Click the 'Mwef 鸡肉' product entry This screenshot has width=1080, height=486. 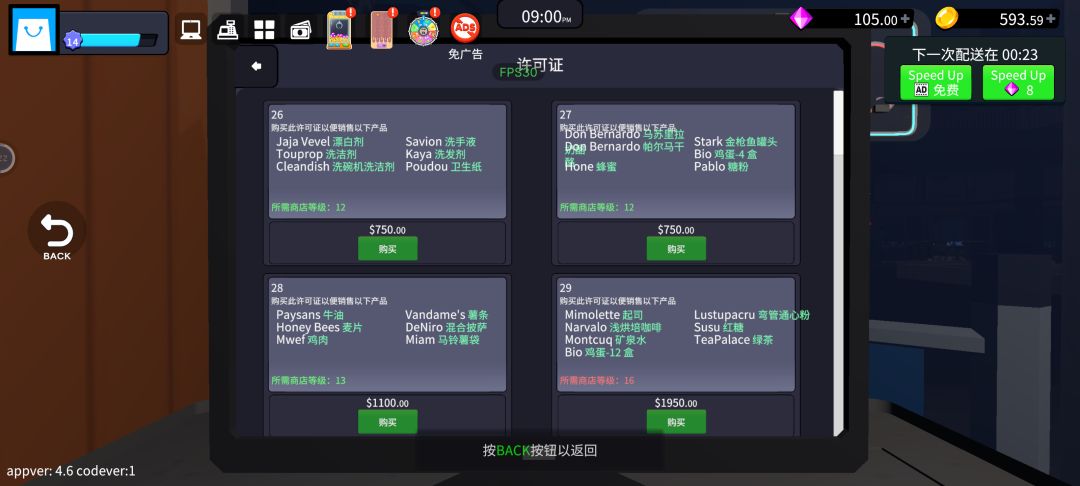click(302, 340)
